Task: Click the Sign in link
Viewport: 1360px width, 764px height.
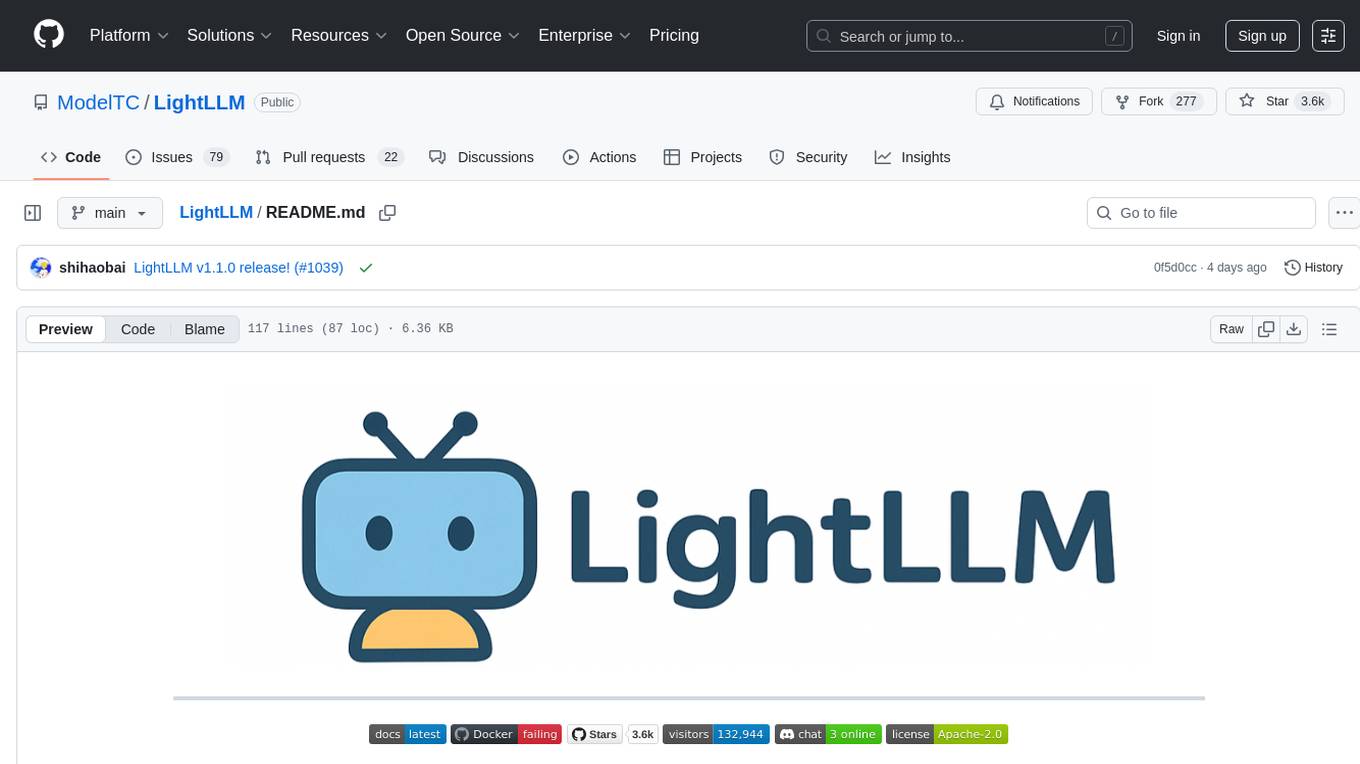Action: pos(1178,36)
